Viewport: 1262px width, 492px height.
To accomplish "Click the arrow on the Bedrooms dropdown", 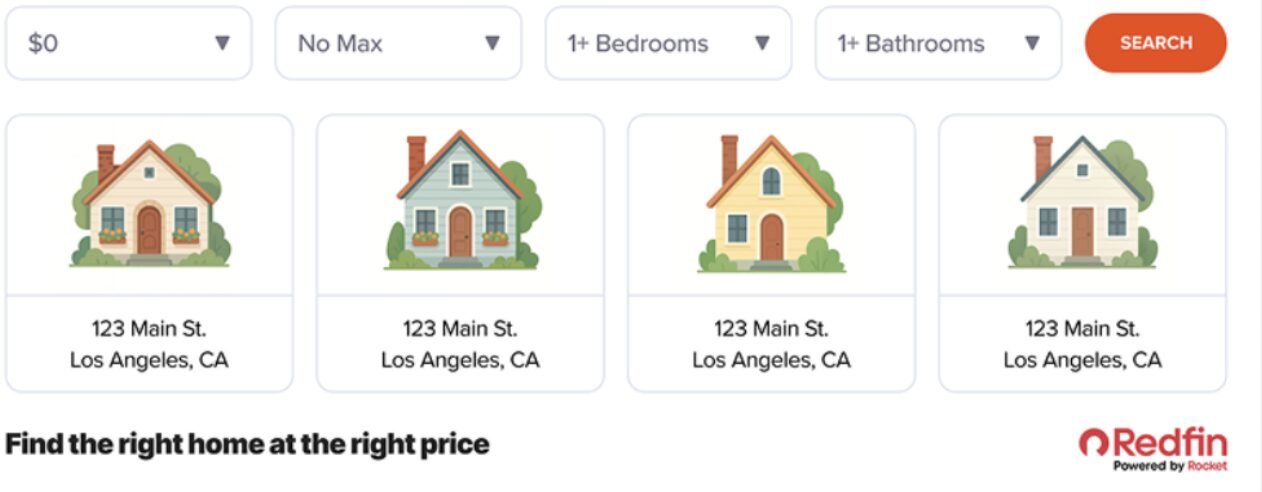I will pos(762,43).
